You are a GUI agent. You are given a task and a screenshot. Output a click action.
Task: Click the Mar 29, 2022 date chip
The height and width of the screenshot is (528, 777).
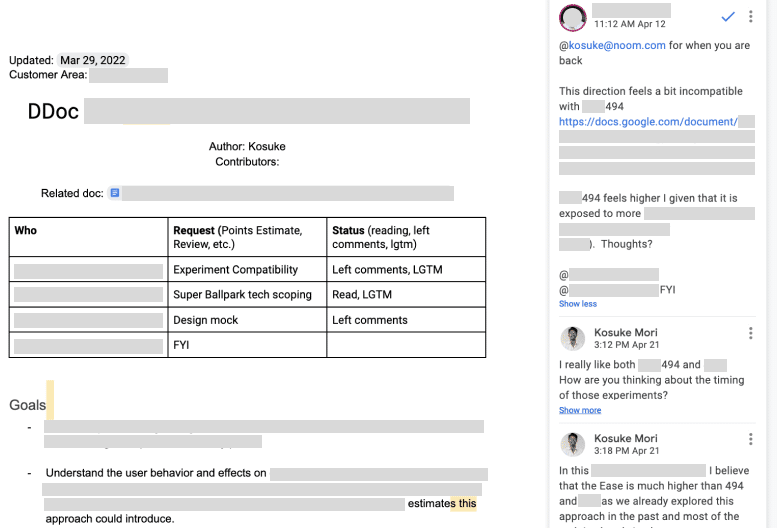point(93,60)
